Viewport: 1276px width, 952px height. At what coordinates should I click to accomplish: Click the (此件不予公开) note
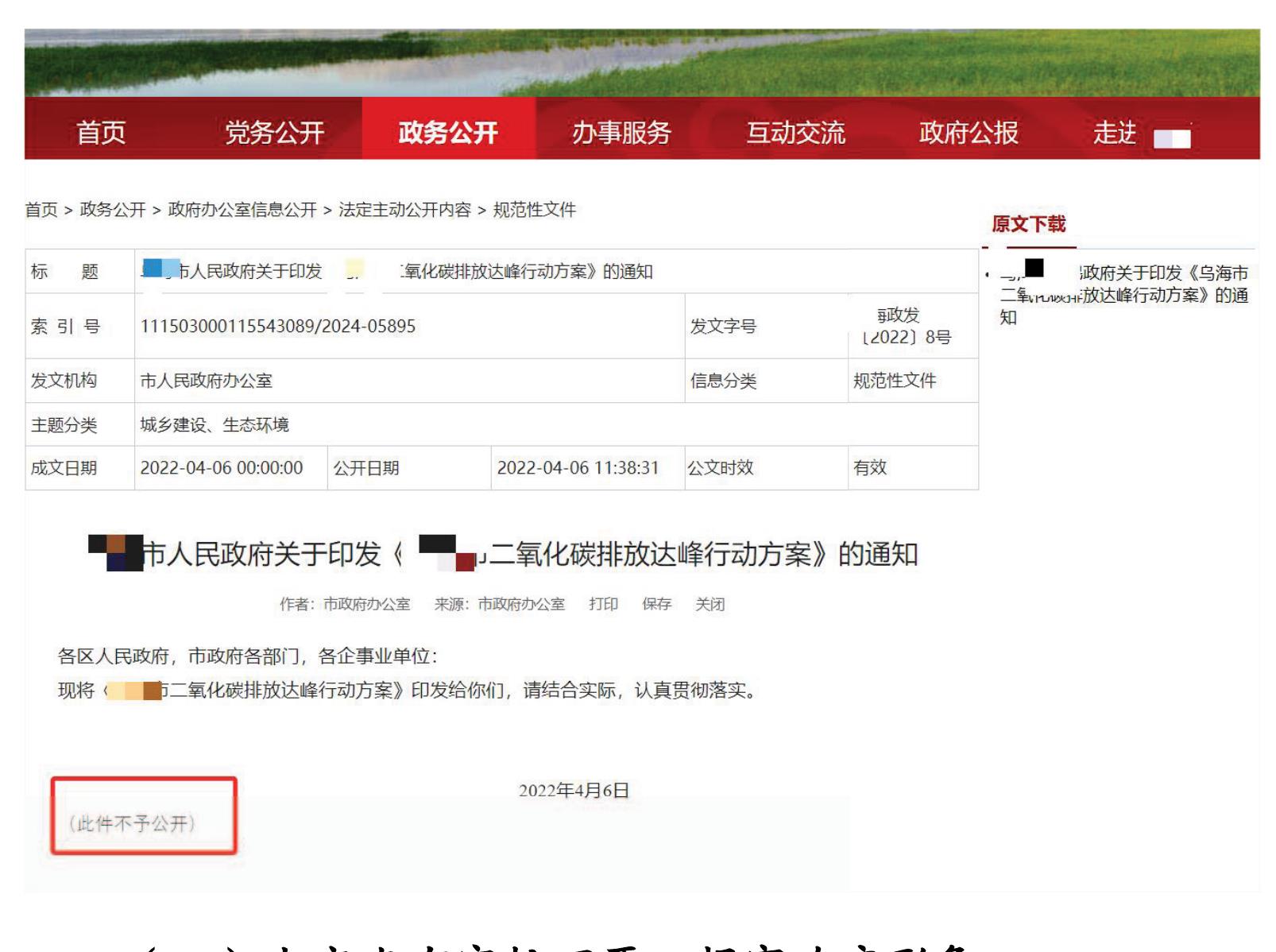click(x=133, y=823)
